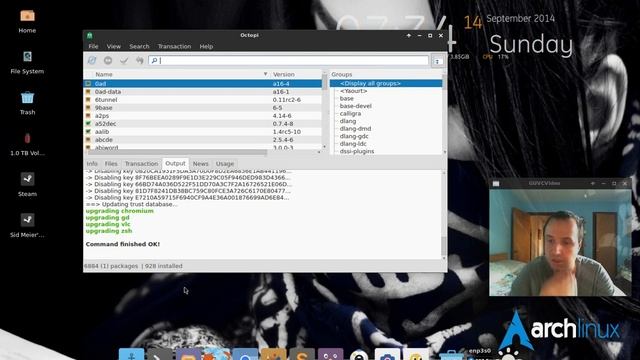The image size is (640, 360).
Task: Click the Groups panel header
Action: (x=386, y=74)
